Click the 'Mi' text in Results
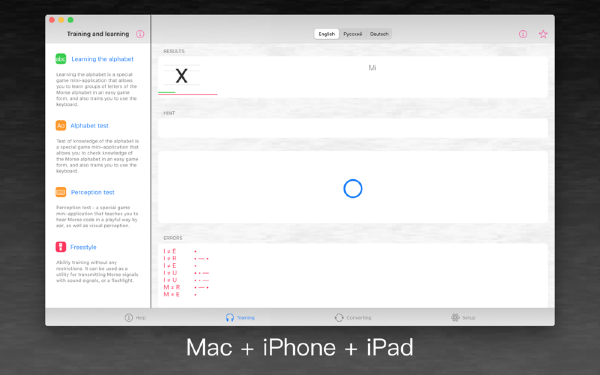600x375 pixels. (372, 68)
